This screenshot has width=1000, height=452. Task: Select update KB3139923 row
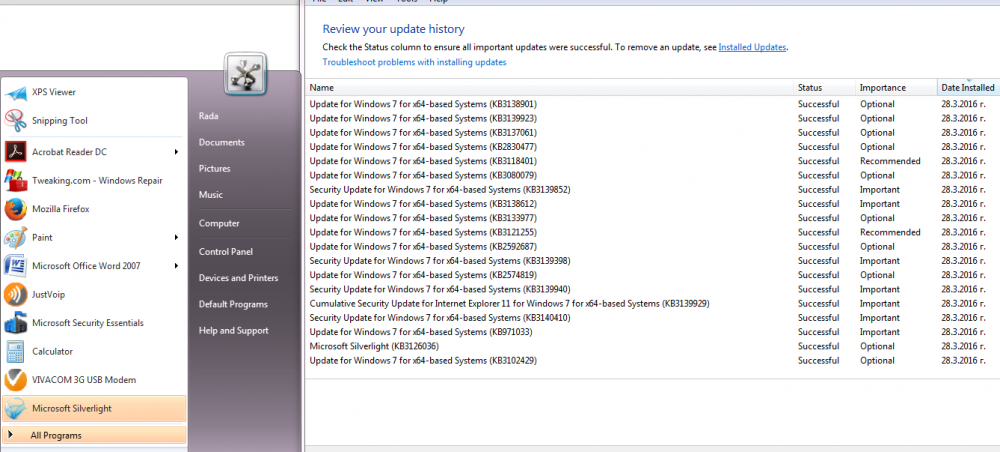pos(652,119)
